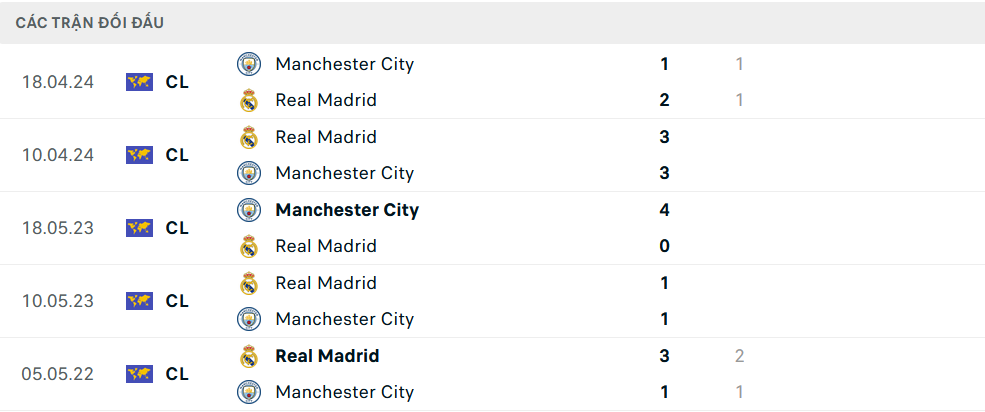Click Champions League flag icon for 10.05.23
This screenshot has height=412, width=985.
pos(139,301)
